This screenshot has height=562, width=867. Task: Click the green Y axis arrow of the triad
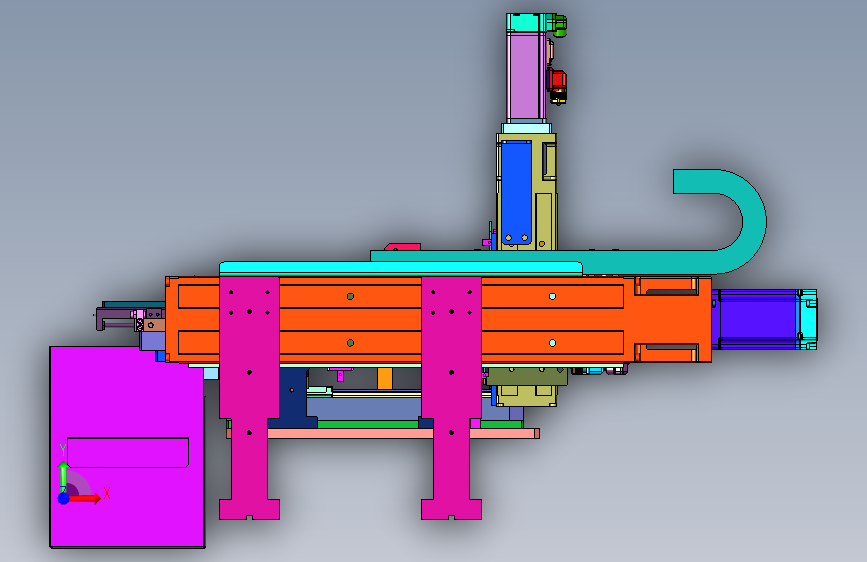64,475
